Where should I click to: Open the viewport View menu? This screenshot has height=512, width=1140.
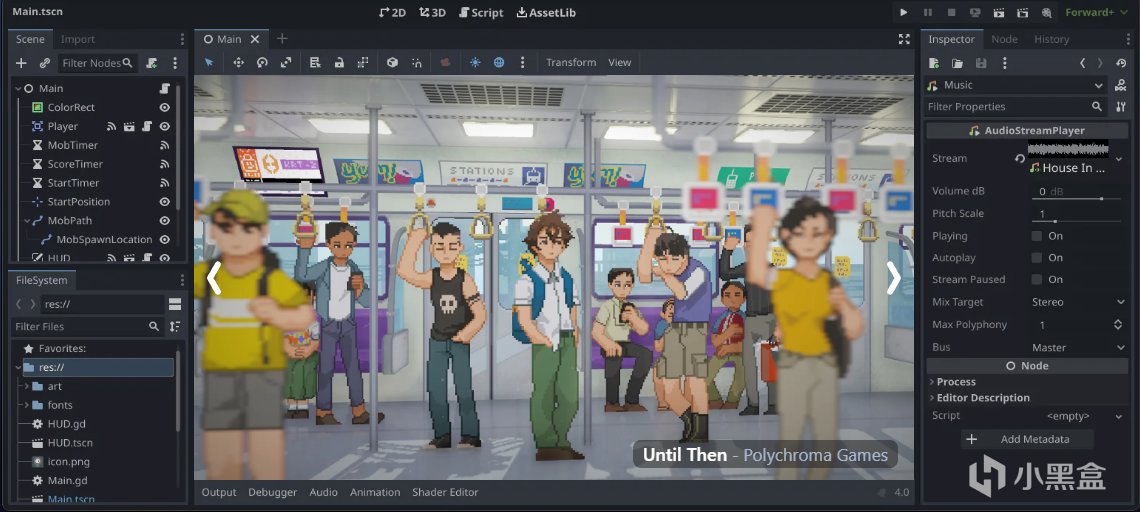(619, 63)
